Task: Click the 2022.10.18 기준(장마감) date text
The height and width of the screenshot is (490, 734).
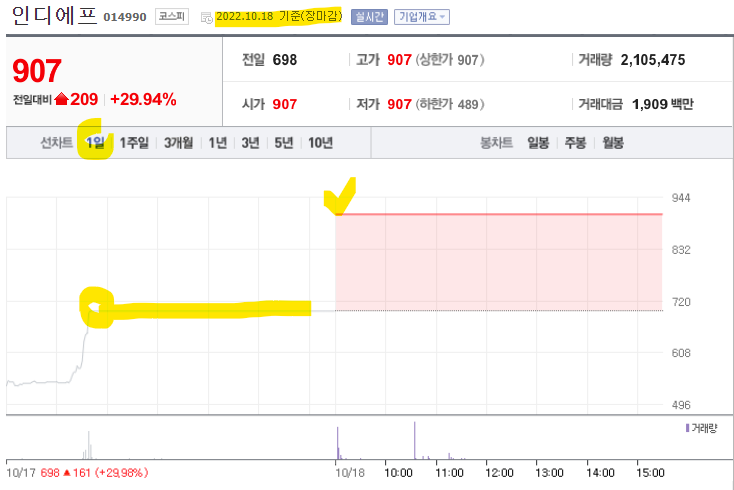Action: [279, 16]
